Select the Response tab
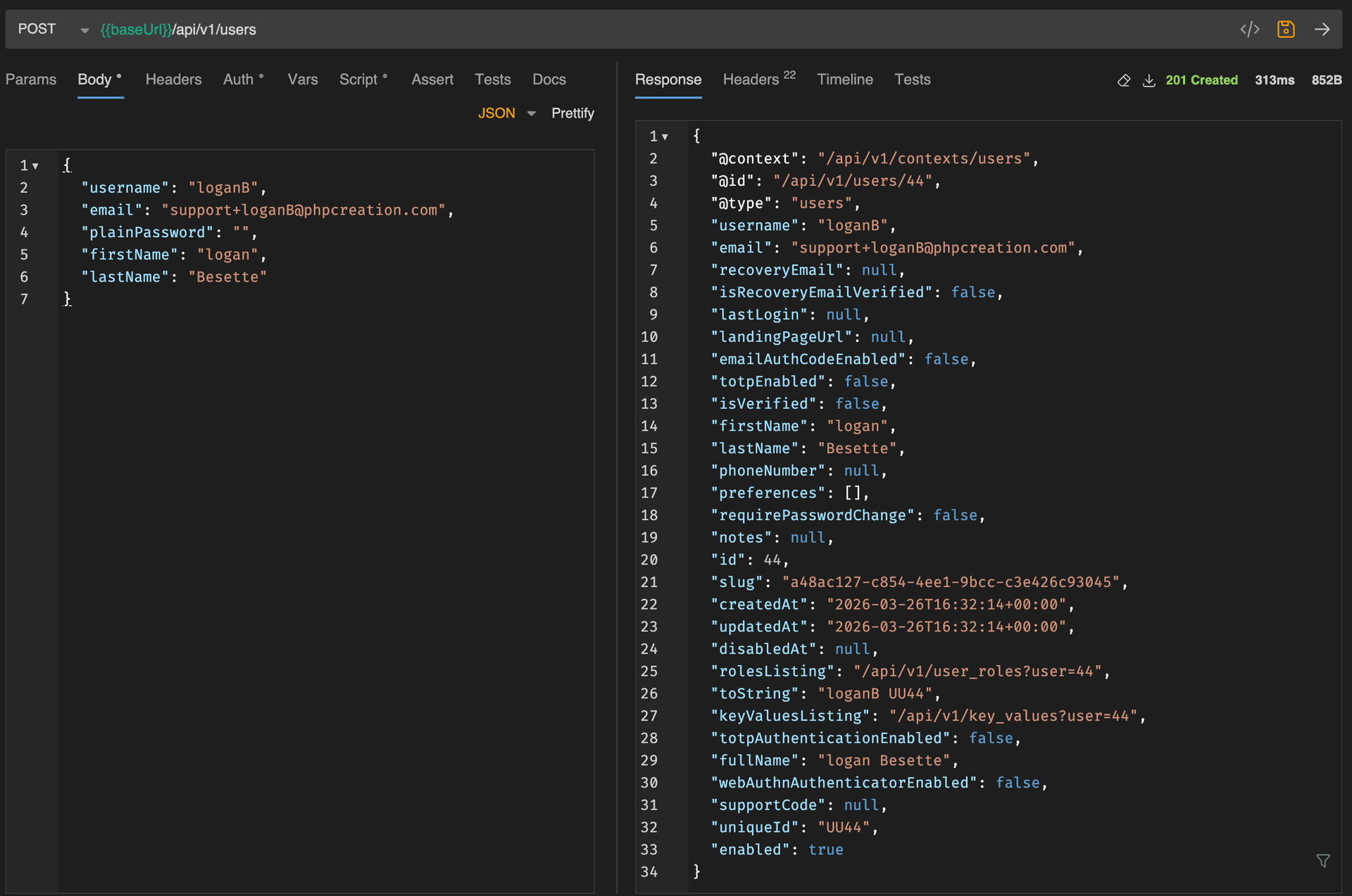Image resolution: width=1352 pixels, height=896 pixels. (x=668, y=80)
